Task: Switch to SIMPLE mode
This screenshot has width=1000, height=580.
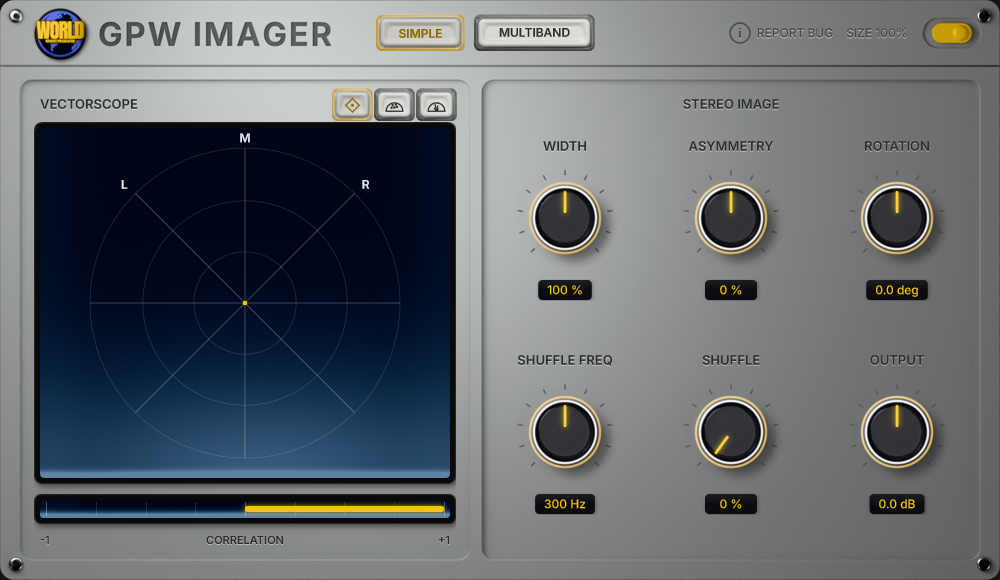Action: click(x=420, y=33)
